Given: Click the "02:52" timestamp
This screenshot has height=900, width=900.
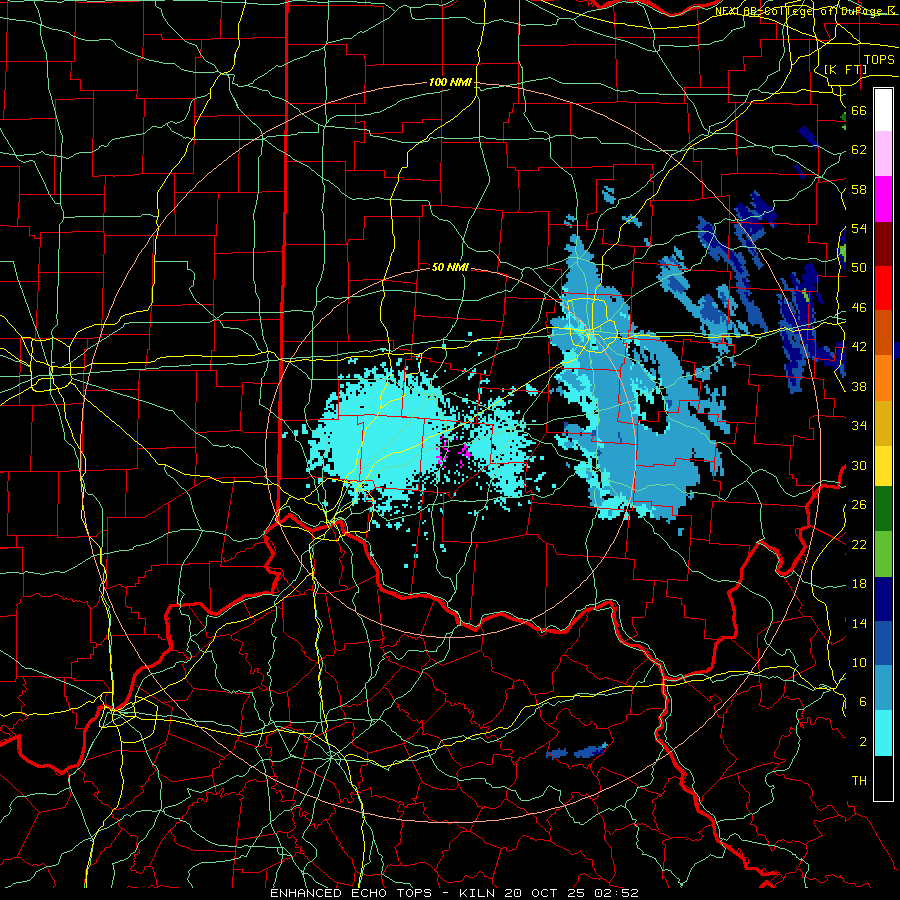Looking at the screenshot, I should click(x=616, y=893).
